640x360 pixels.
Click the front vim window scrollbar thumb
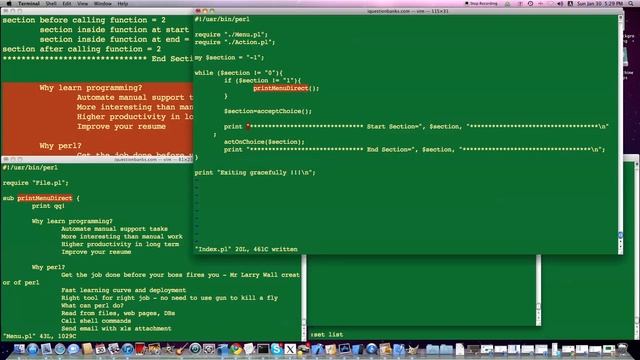point(620,235)
